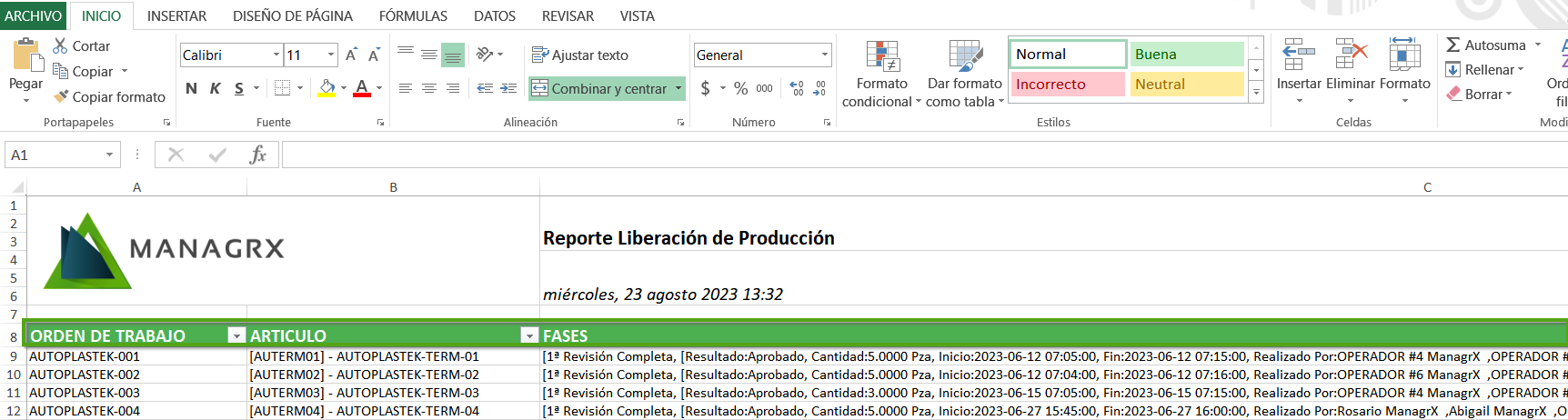Switch to the FÓRMULAS ribbon tab
The height and width of the screenshot is (420, 1568).
pos(413,15)
